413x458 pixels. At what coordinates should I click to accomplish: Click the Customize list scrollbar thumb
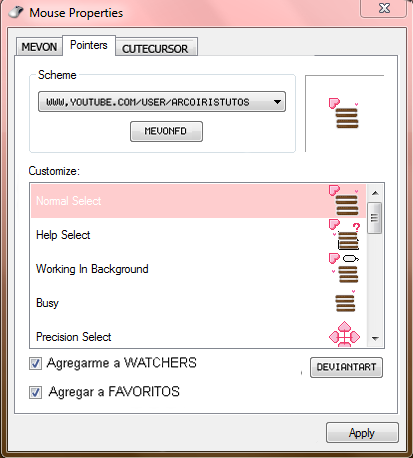point(375,218)
